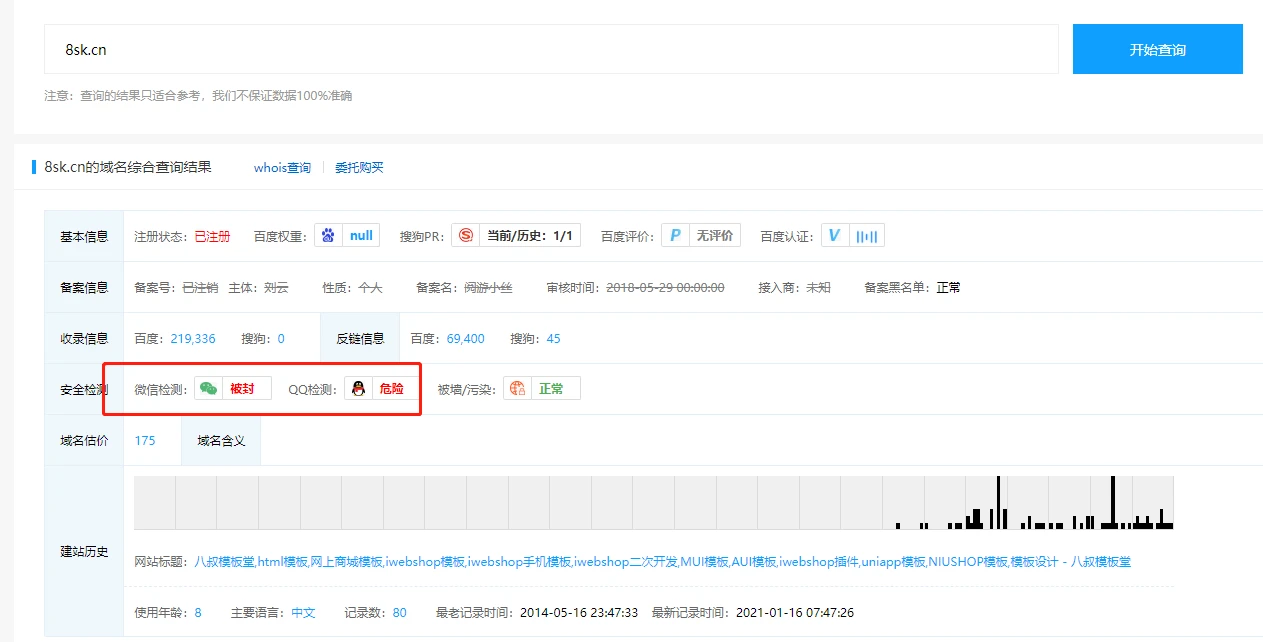Open the whois查询 link
This screenshot has height=642, width=1263.
point(282,168)
